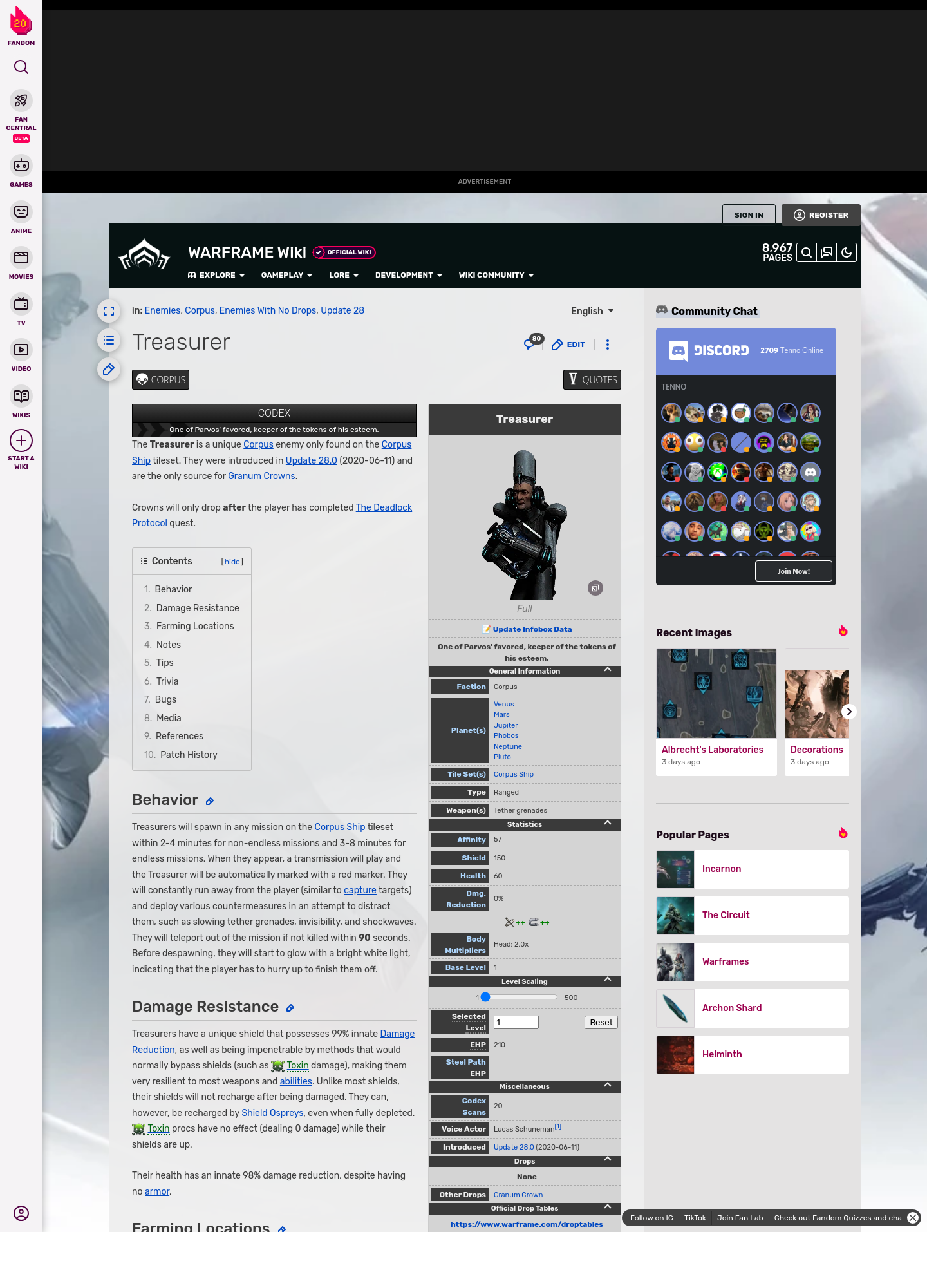Click the Warframe lotus logo
The image size is (927, 1288).
[x=144, y=255]
